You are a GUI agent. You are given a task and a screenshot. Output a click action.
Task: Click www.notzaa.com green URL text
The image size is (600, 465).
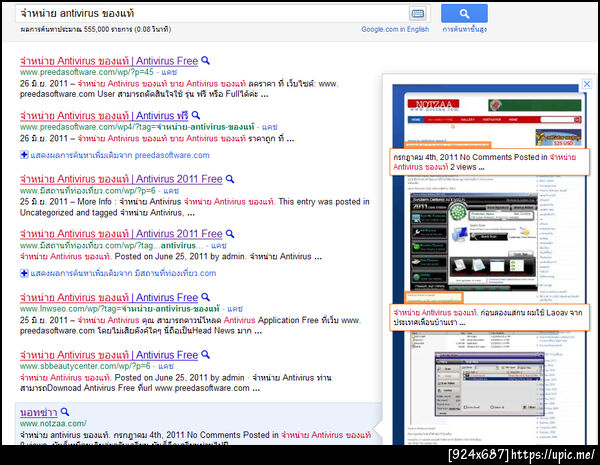tap(53, 423)
